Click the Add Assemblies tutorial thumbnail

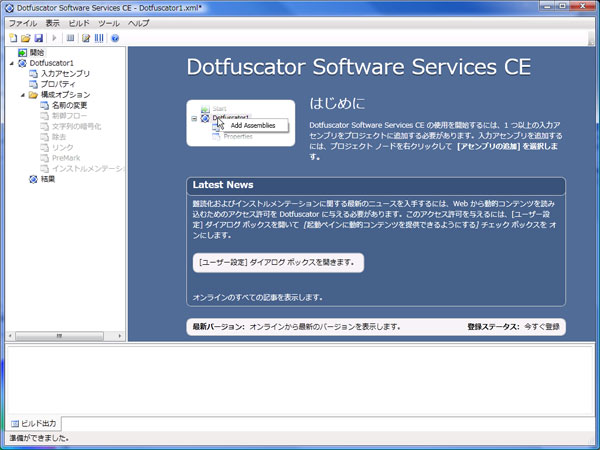[241, 123]
